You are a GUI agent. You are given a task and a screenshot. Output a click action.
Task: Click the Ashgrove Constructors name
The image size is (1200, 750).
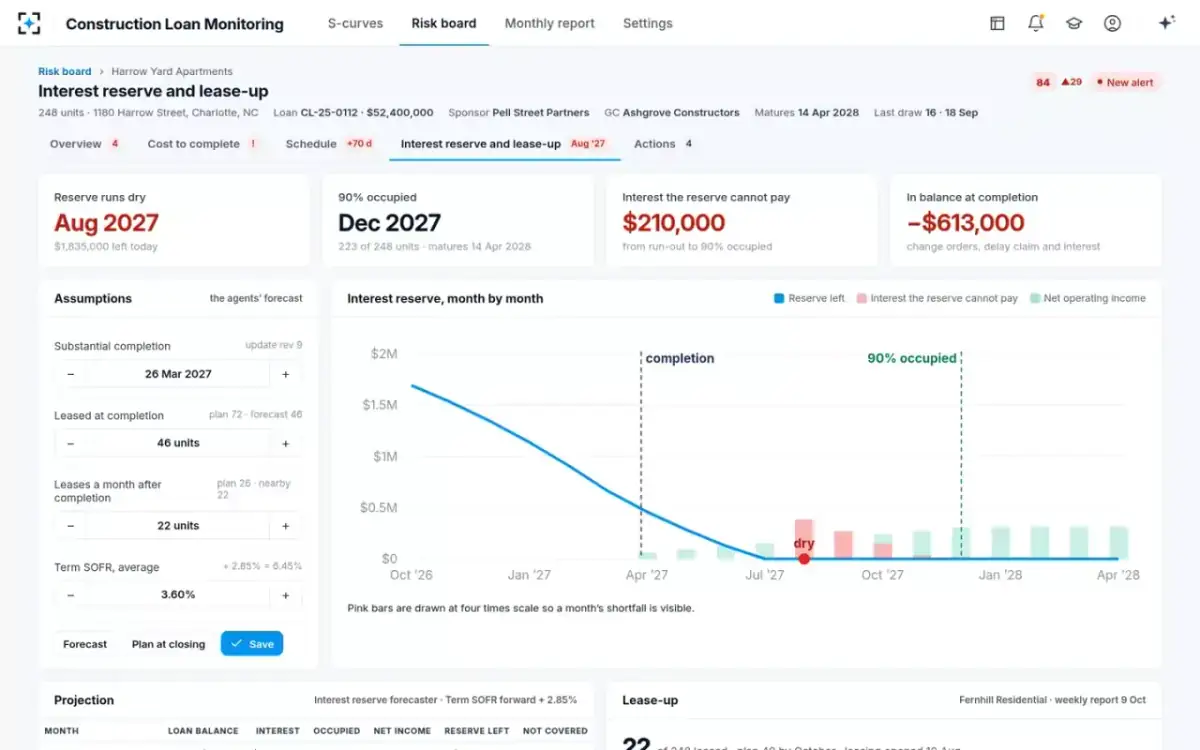click(681, 113)
